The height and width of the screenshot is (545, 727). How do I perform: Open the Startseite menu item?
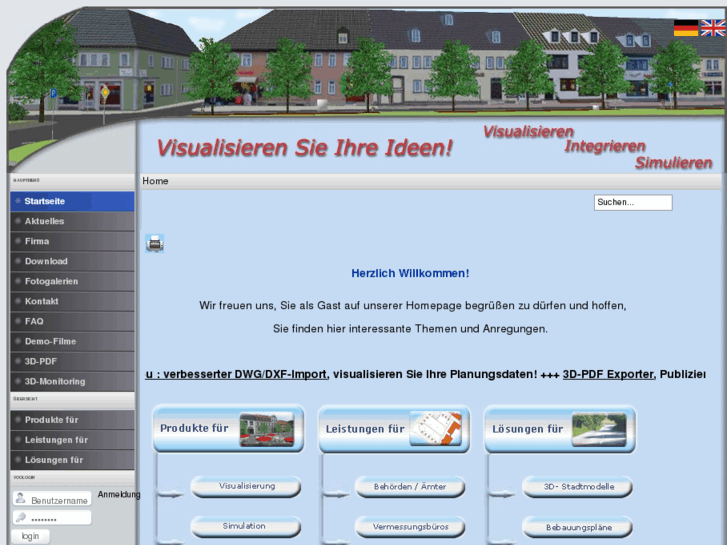point(72,201)
